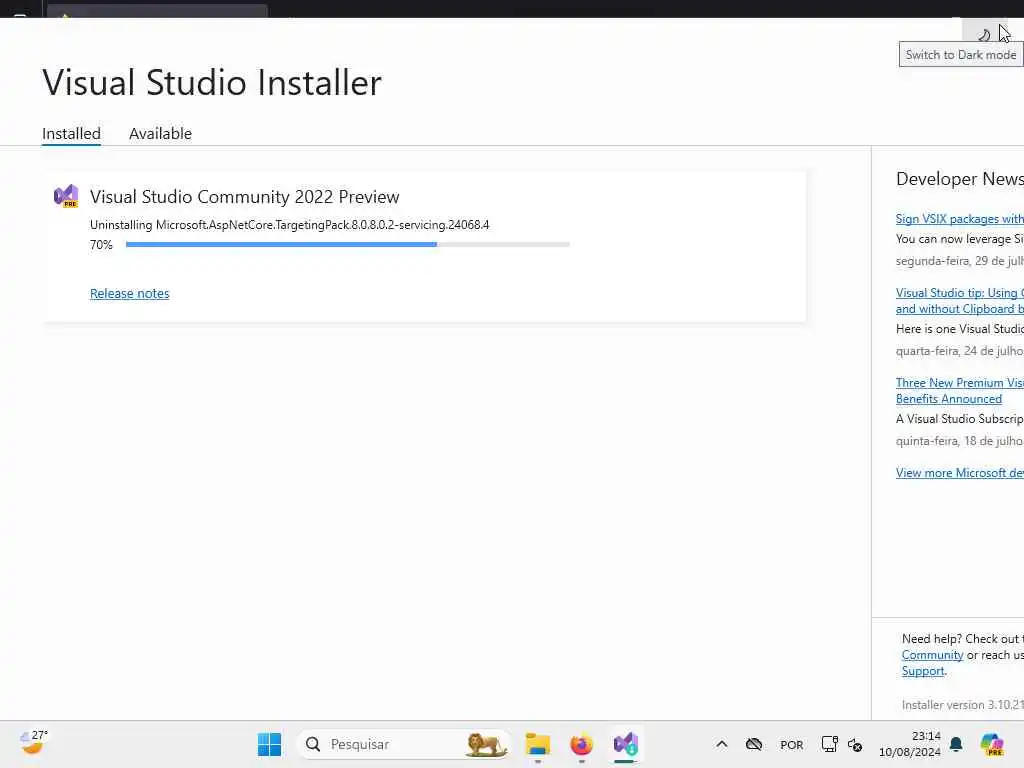
Task: Click the 'segunda-feira, 29 de' news date
Action: (x=959, y=261)
